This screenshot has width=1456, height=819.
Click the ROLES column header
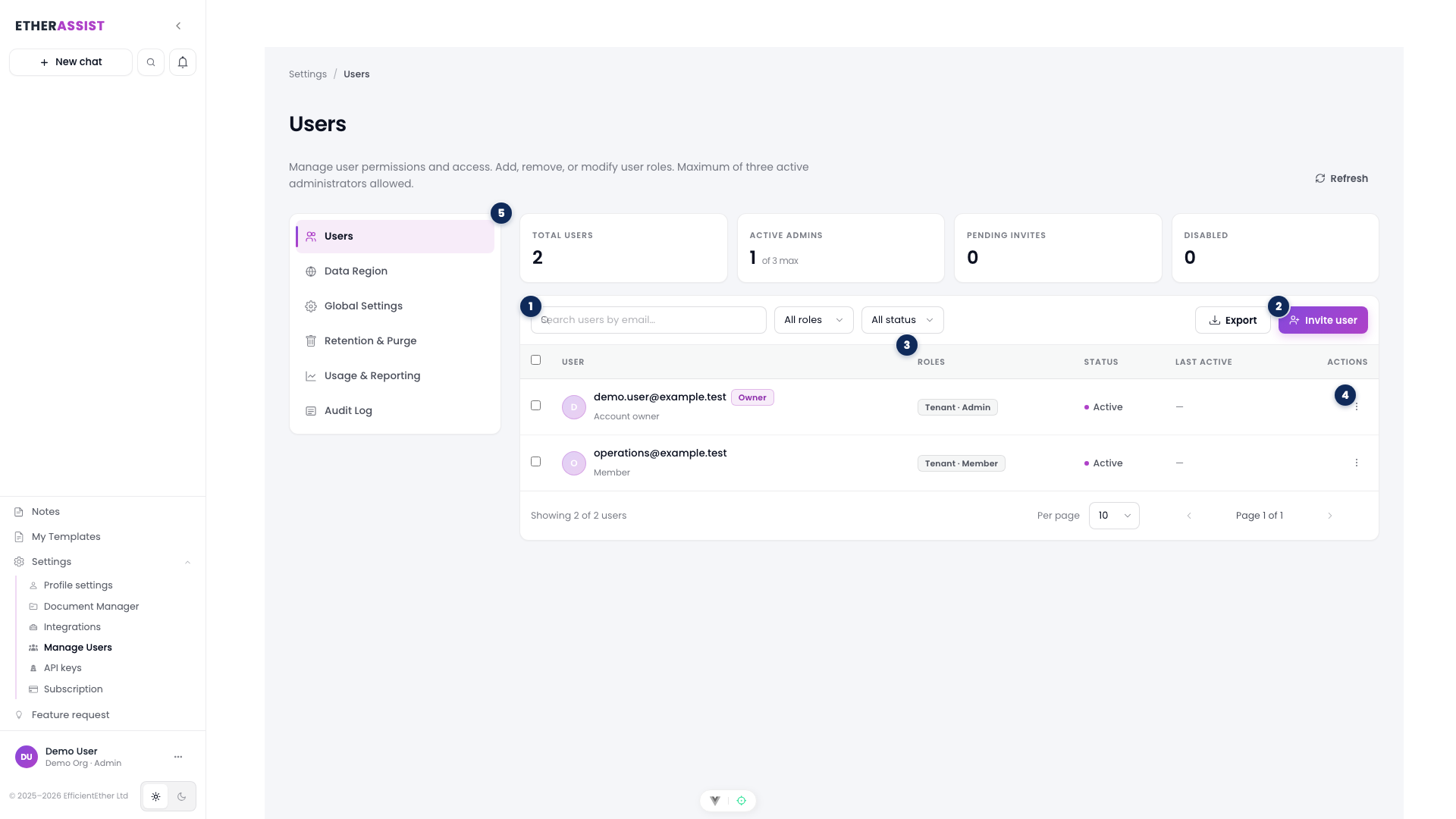(931, 362)
